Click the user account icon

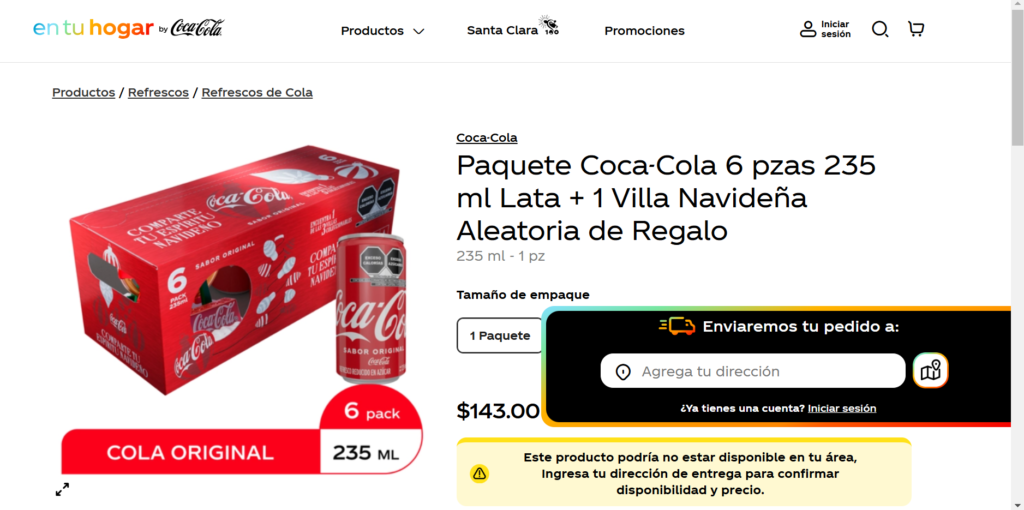point(808,29)
